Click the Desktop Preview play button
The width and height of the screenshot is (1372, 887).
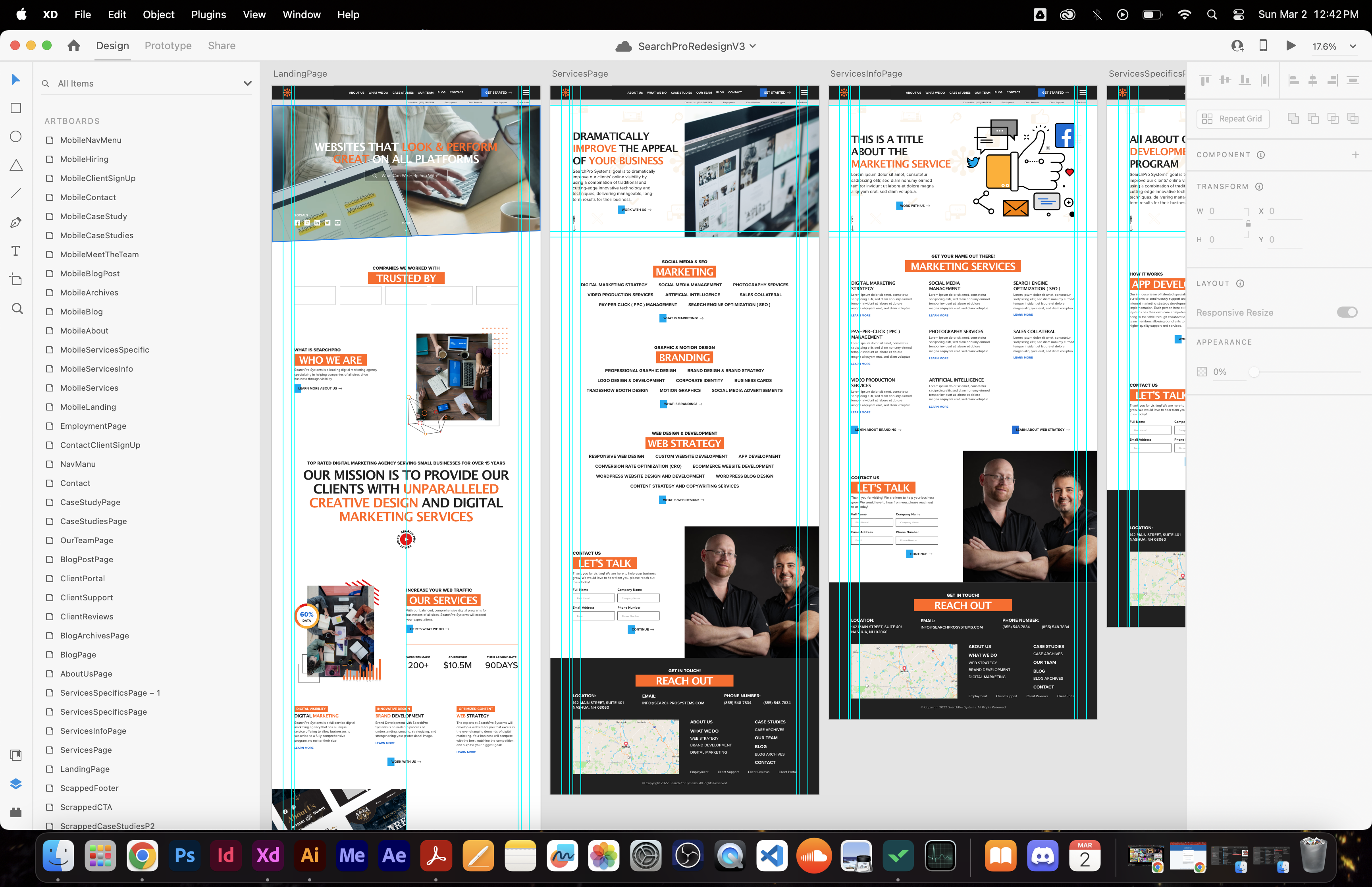1291,46
